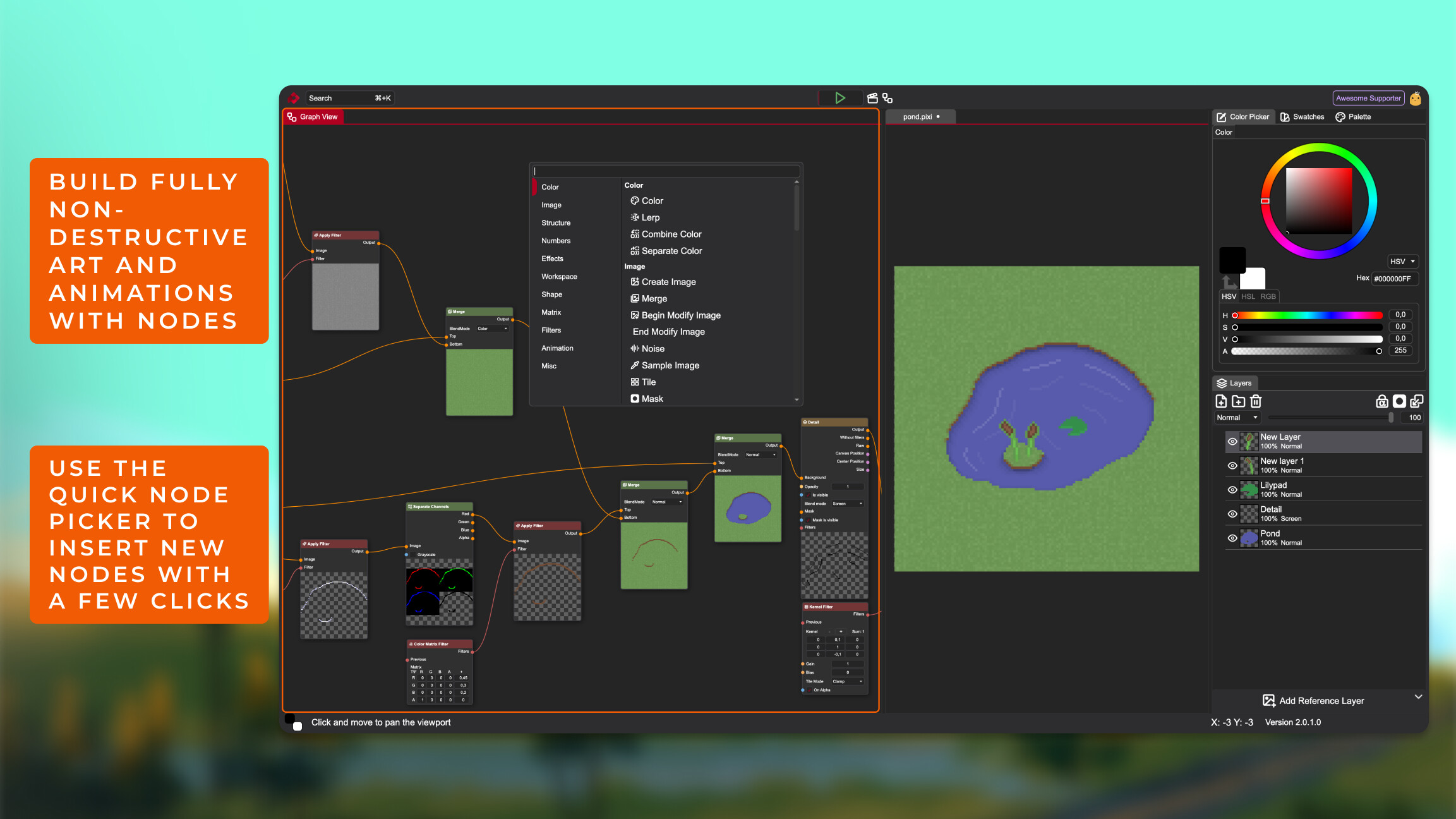Toggle the alpha lock icon

pos(1383,401)
